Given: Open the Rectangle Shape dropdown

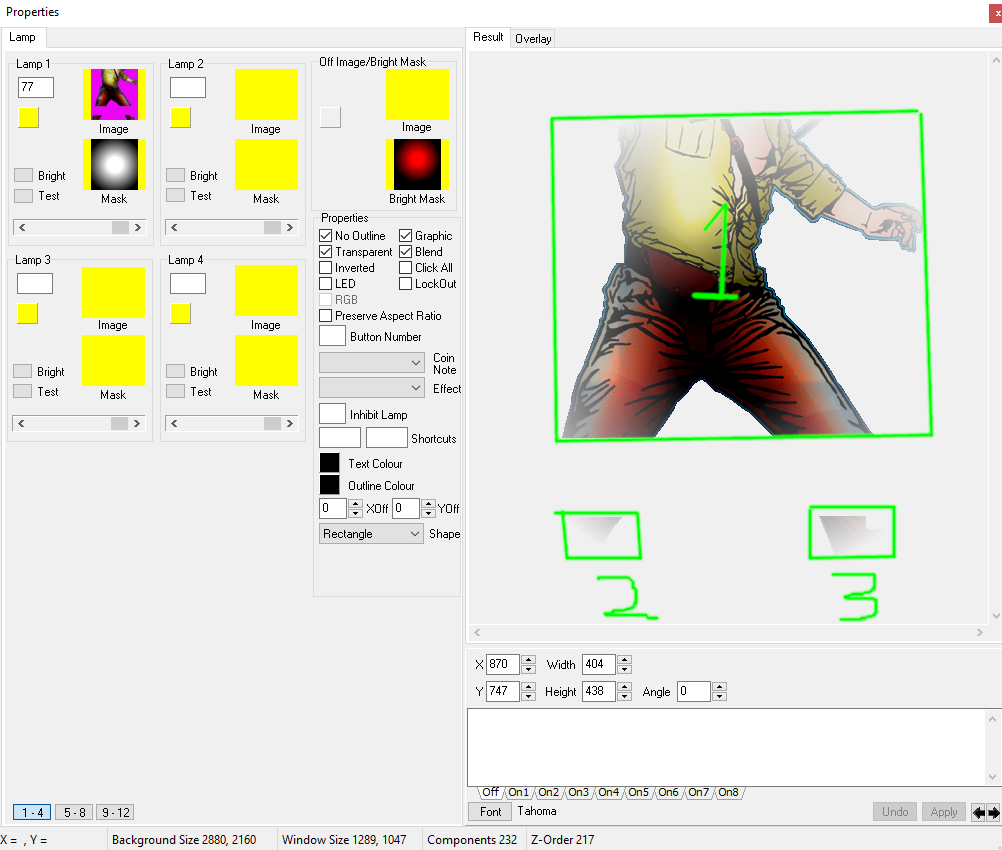Looking at the screenshot, I should click(371, 534).
